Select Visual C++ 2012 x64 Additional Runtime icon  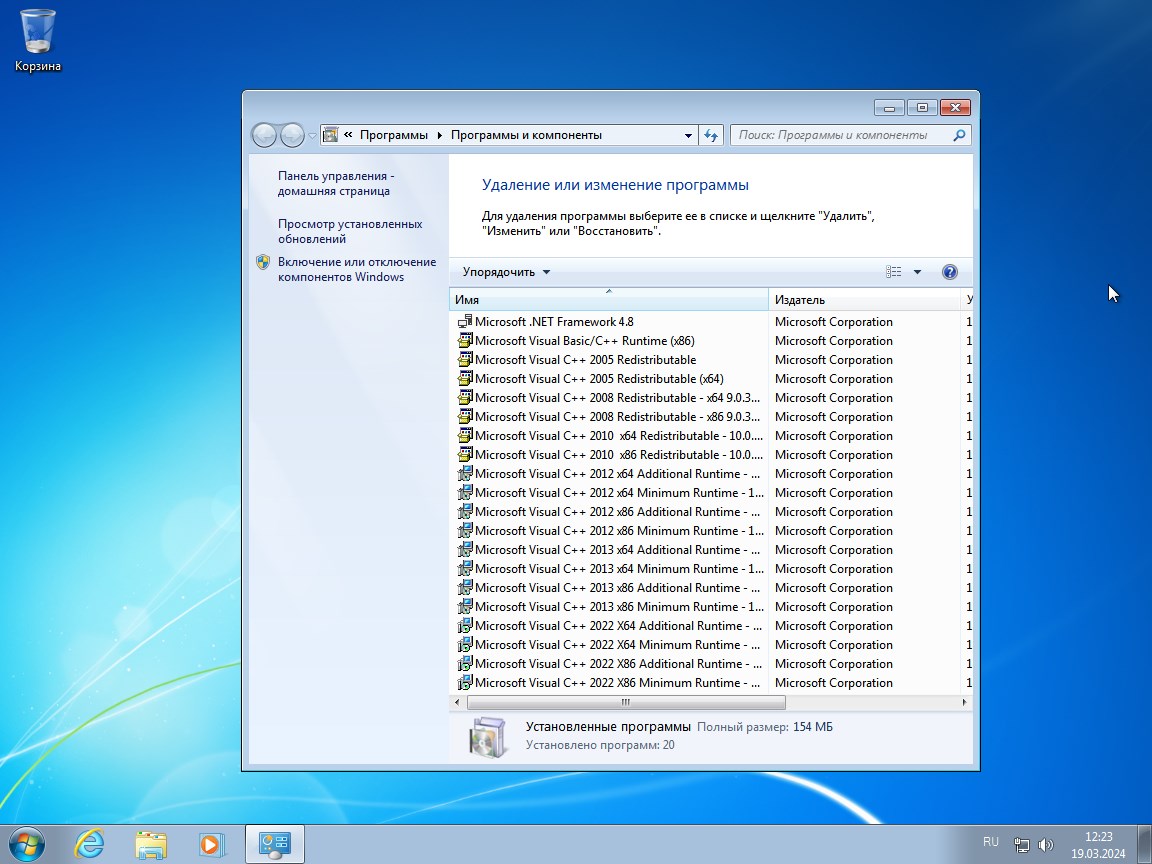coord(464,474)
